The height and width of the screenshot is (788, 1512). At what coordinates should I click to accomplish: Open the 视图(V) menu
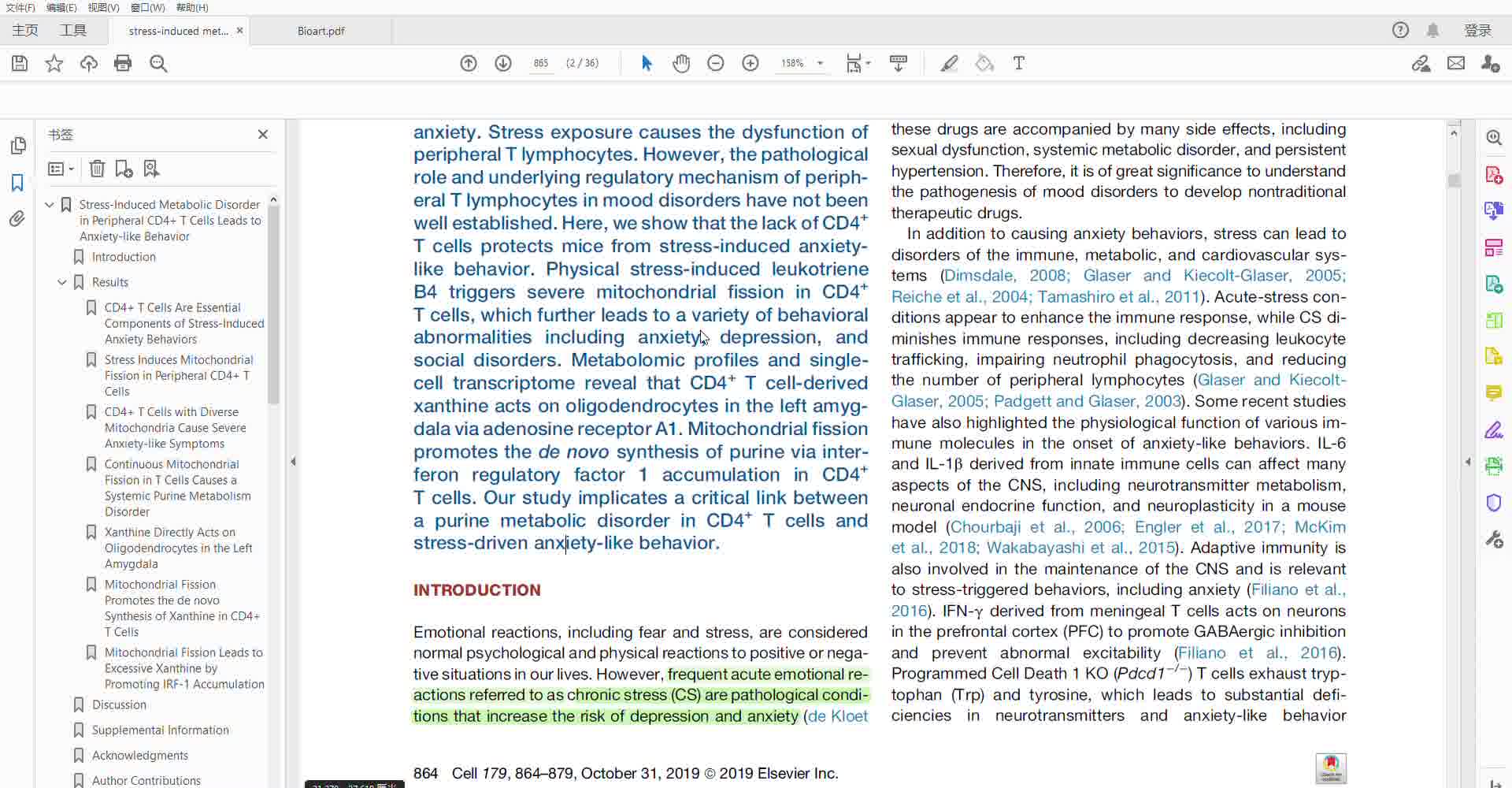click(103, 7)
